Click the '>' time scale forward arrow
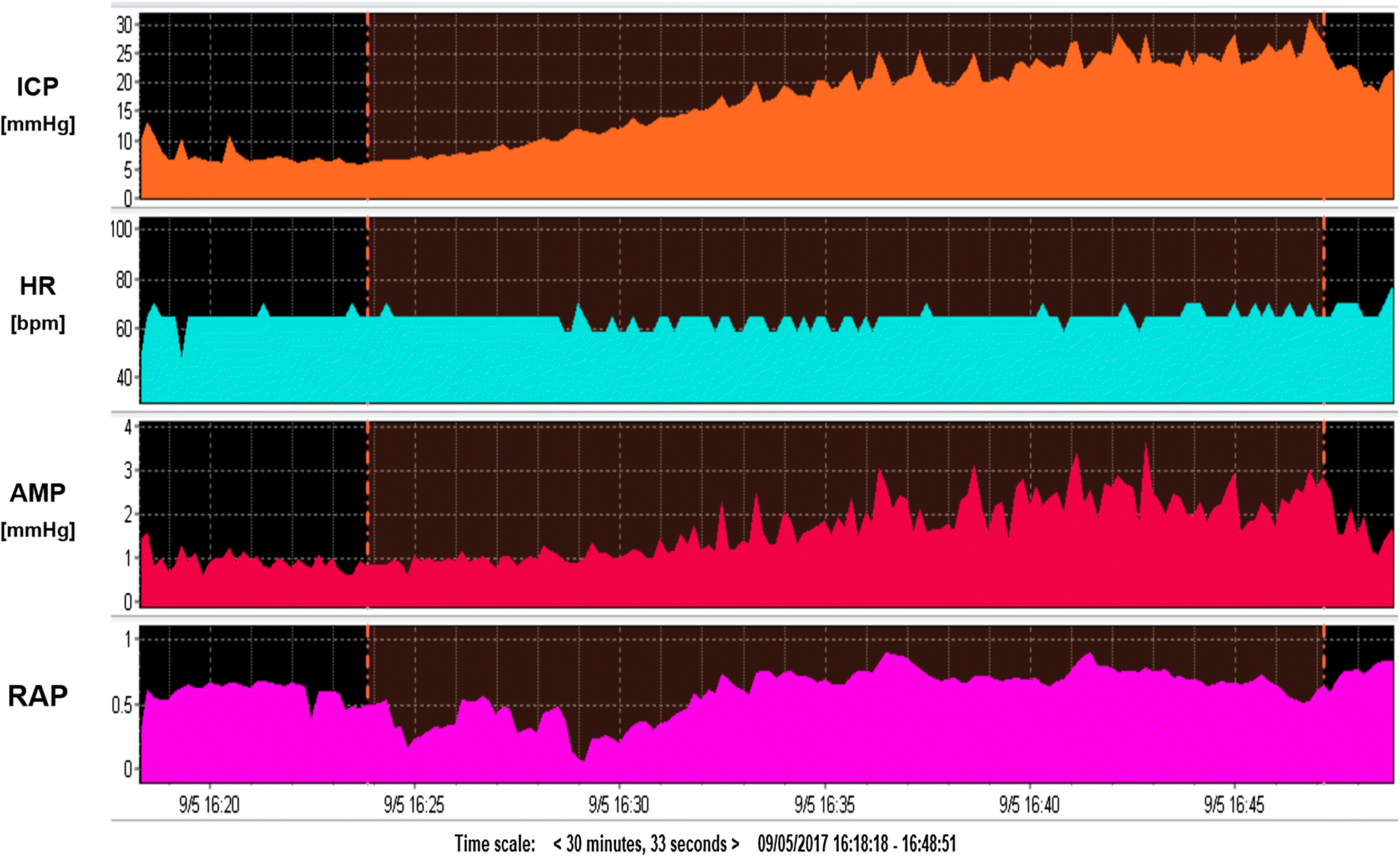Image resolution: width=1400 pixels, height=857 pixels. [x=735, y=844]
